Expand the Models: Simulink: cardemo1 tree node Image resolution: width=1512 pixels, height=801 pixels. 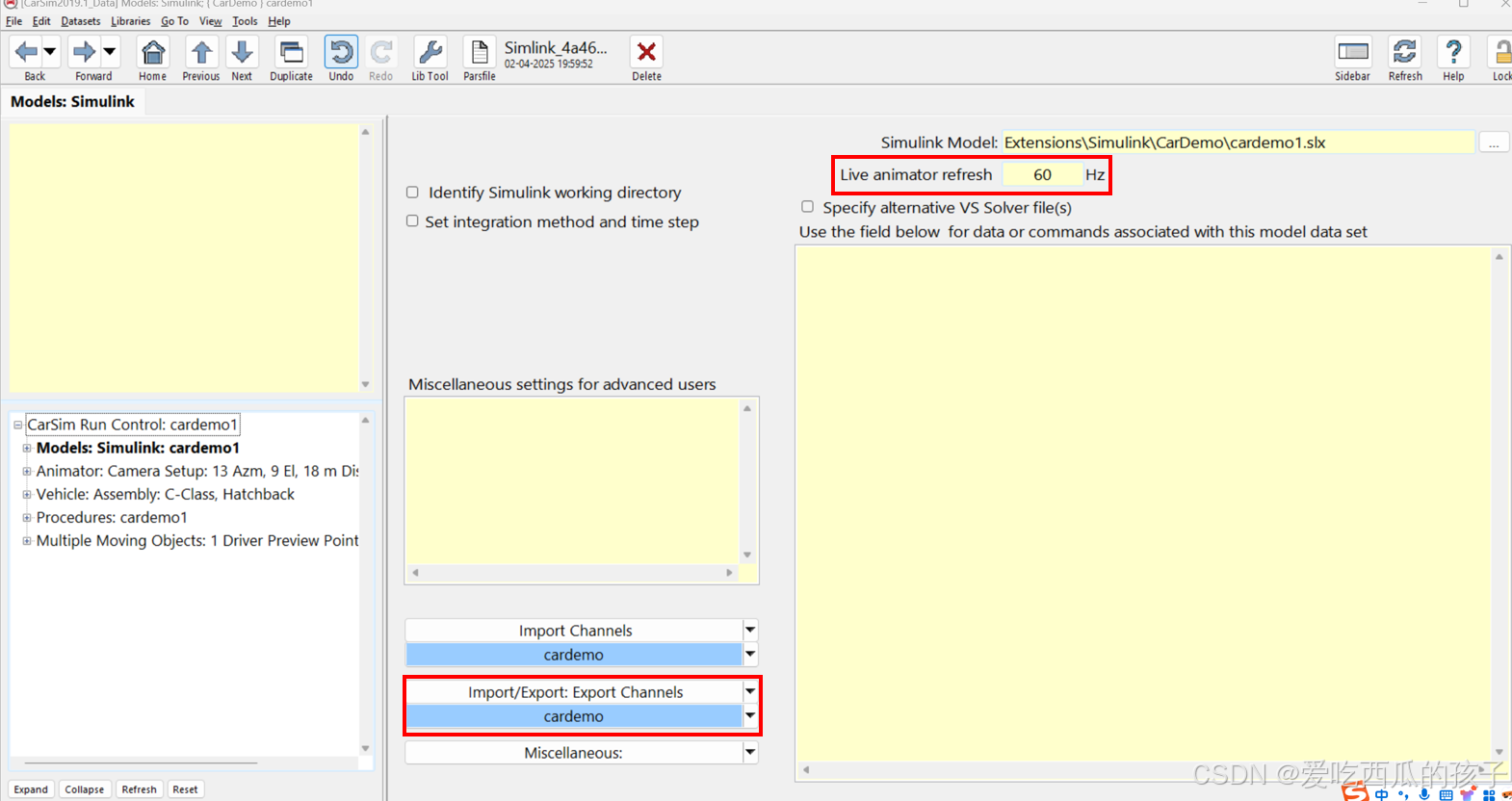(x=27, y=448)
